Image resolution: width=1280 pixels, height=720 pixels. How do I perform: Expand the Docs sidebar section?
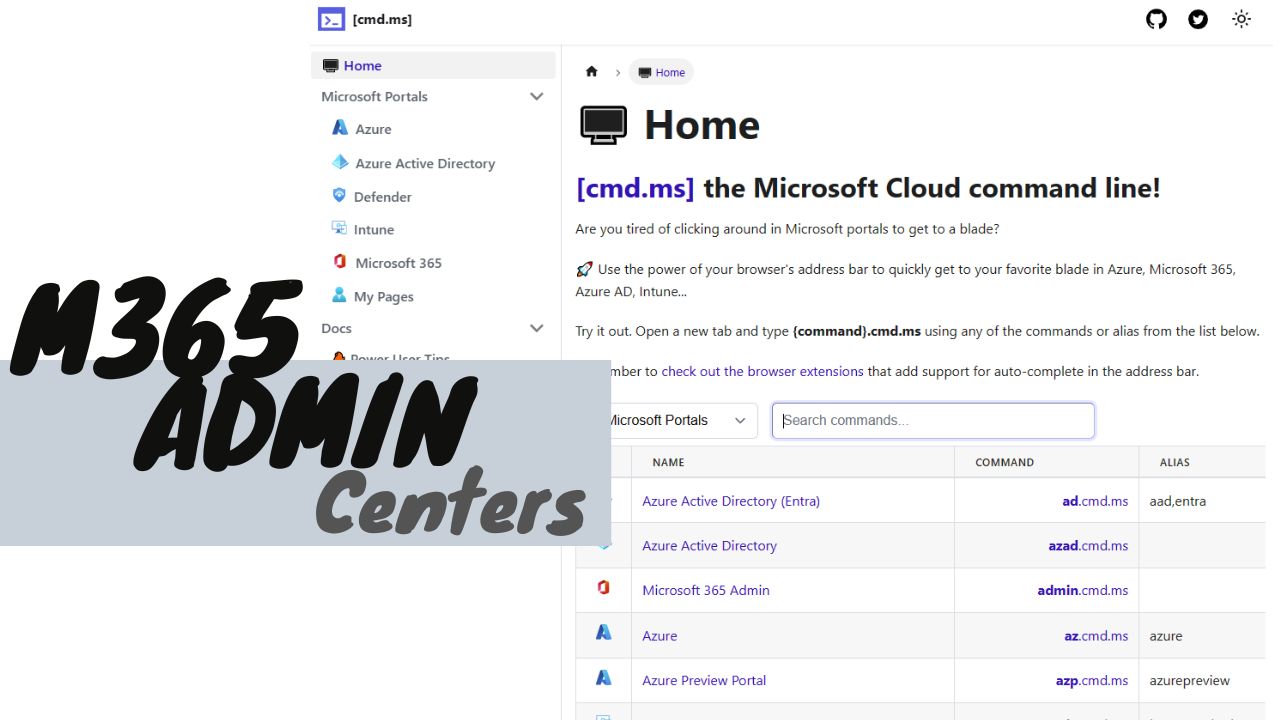point(537,328)
